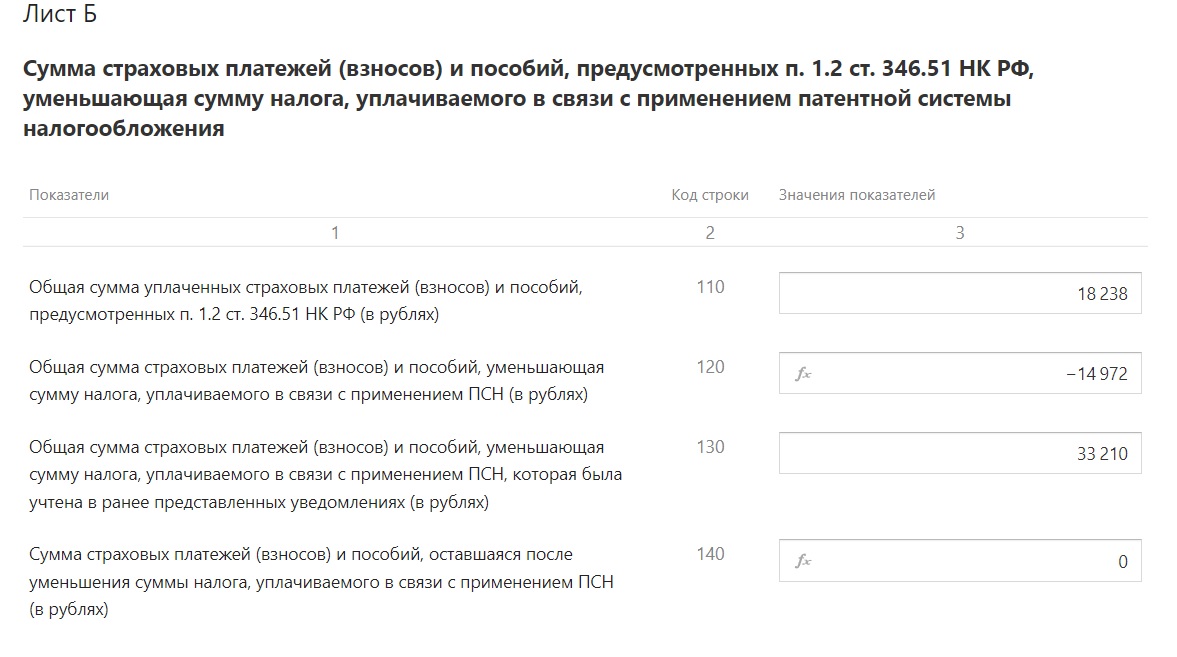
Task: Click the "Лист Б" heading
Action: click(x=59, y=14)
